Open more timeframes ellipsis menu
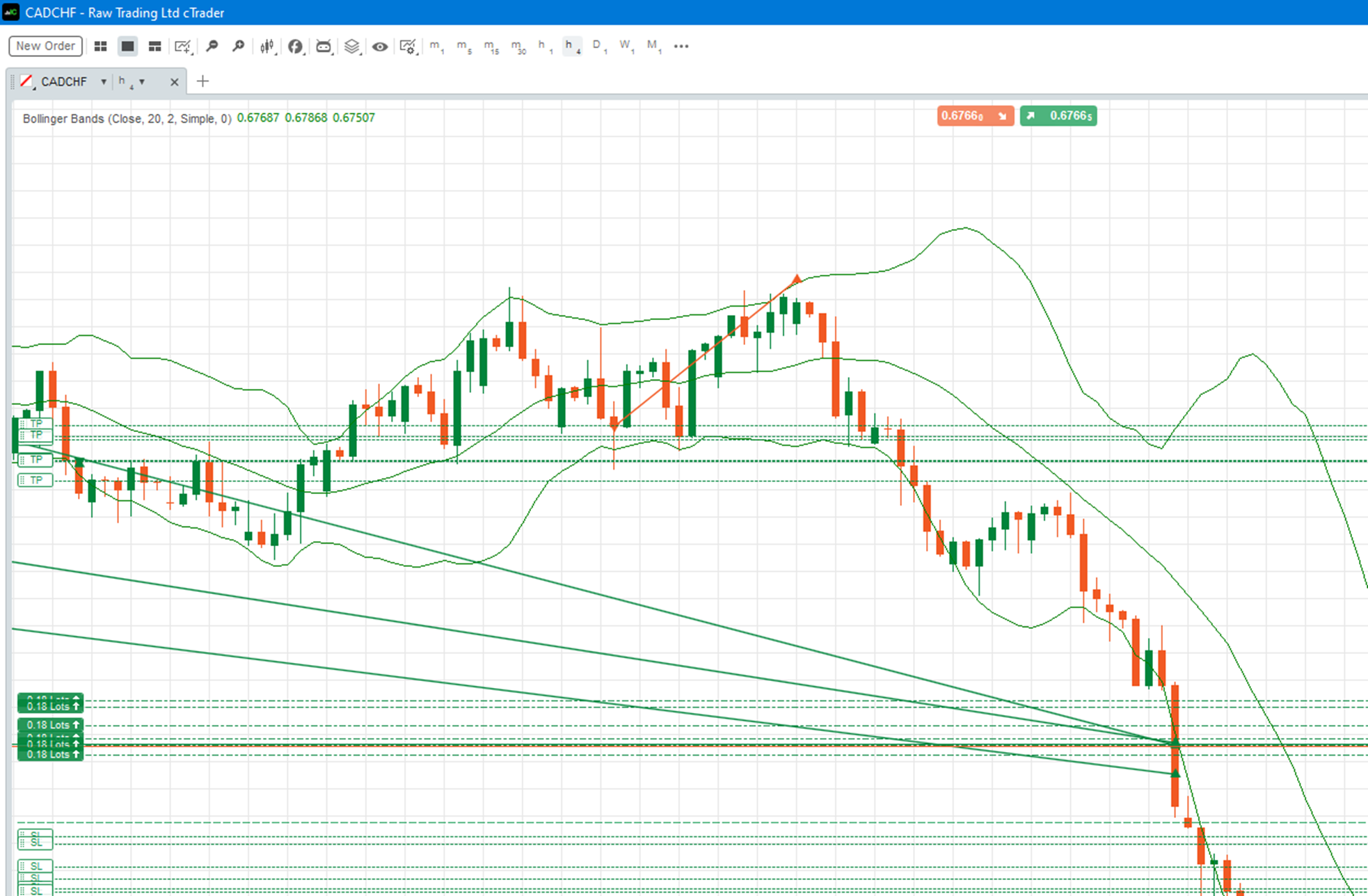The height and width of the screenshot is (896, 1368). tap(681, 46)
